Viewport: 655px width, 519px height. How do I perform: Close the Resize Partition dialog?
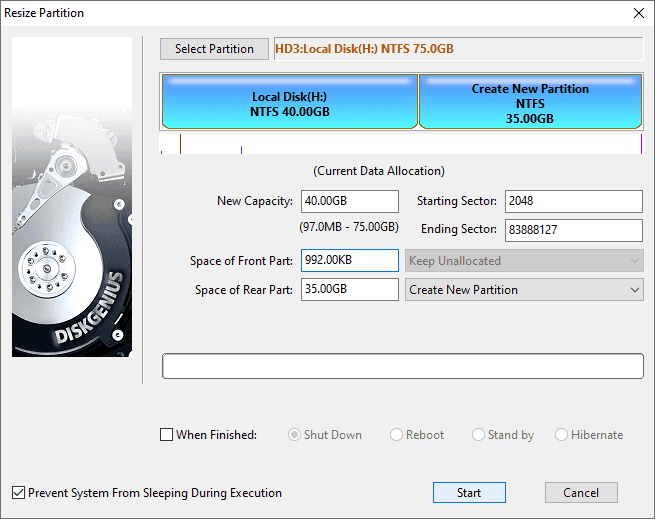[638, 13]
